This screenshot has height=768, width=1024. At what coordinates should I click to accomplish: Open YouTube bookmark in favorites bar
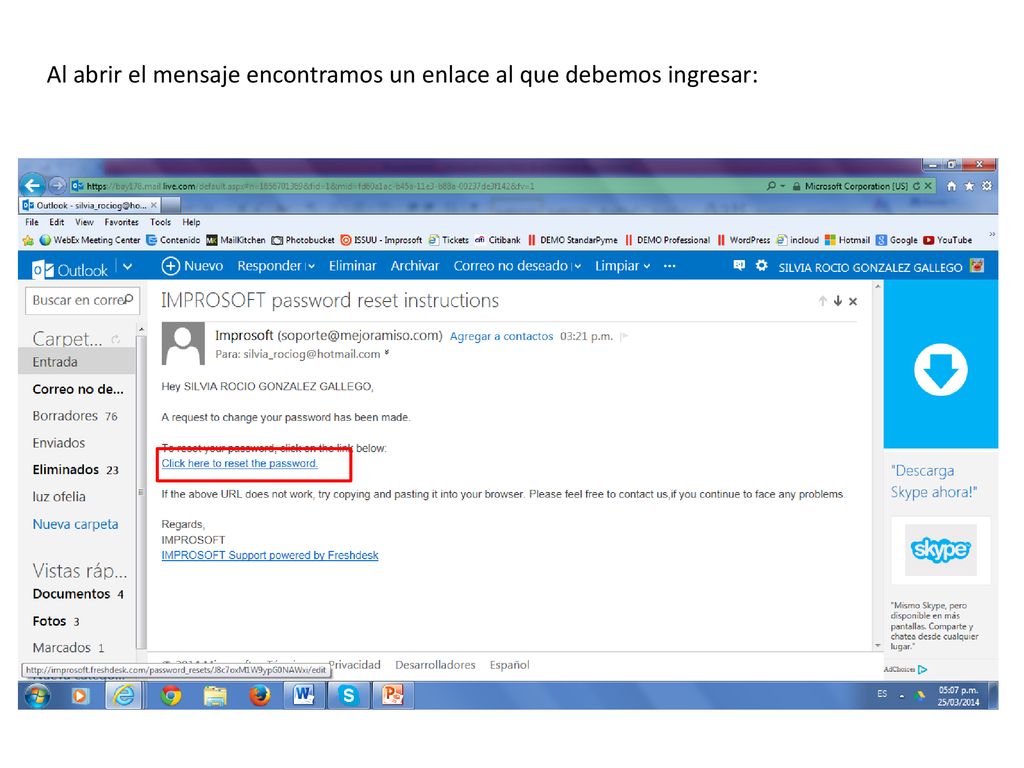click(x=948, y=240)
